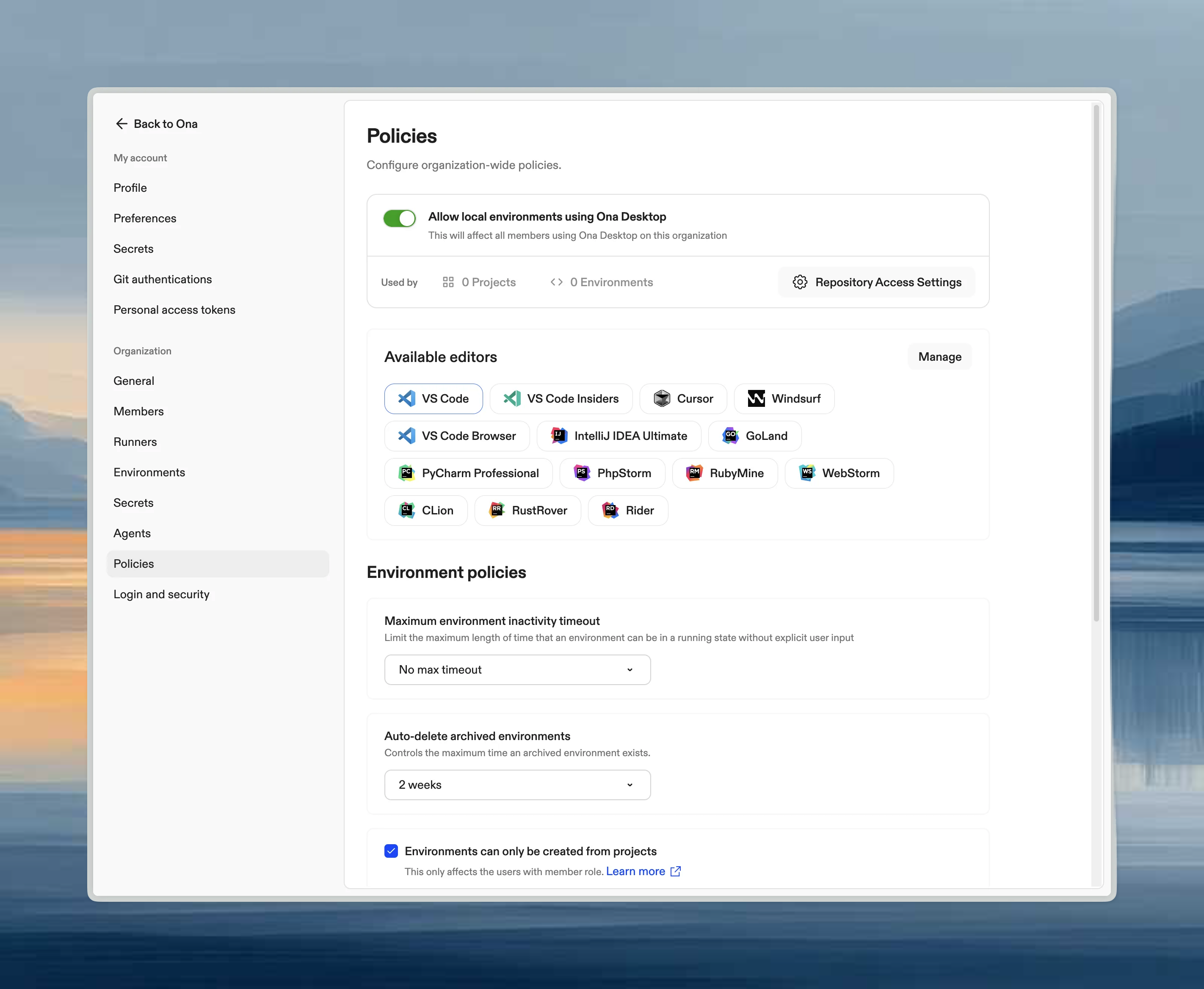The width and height of the screenshot is (1204, 989).
Task: Select the IntelliJ IDEA Ultimate icon
Action: (x=559, y=436)
